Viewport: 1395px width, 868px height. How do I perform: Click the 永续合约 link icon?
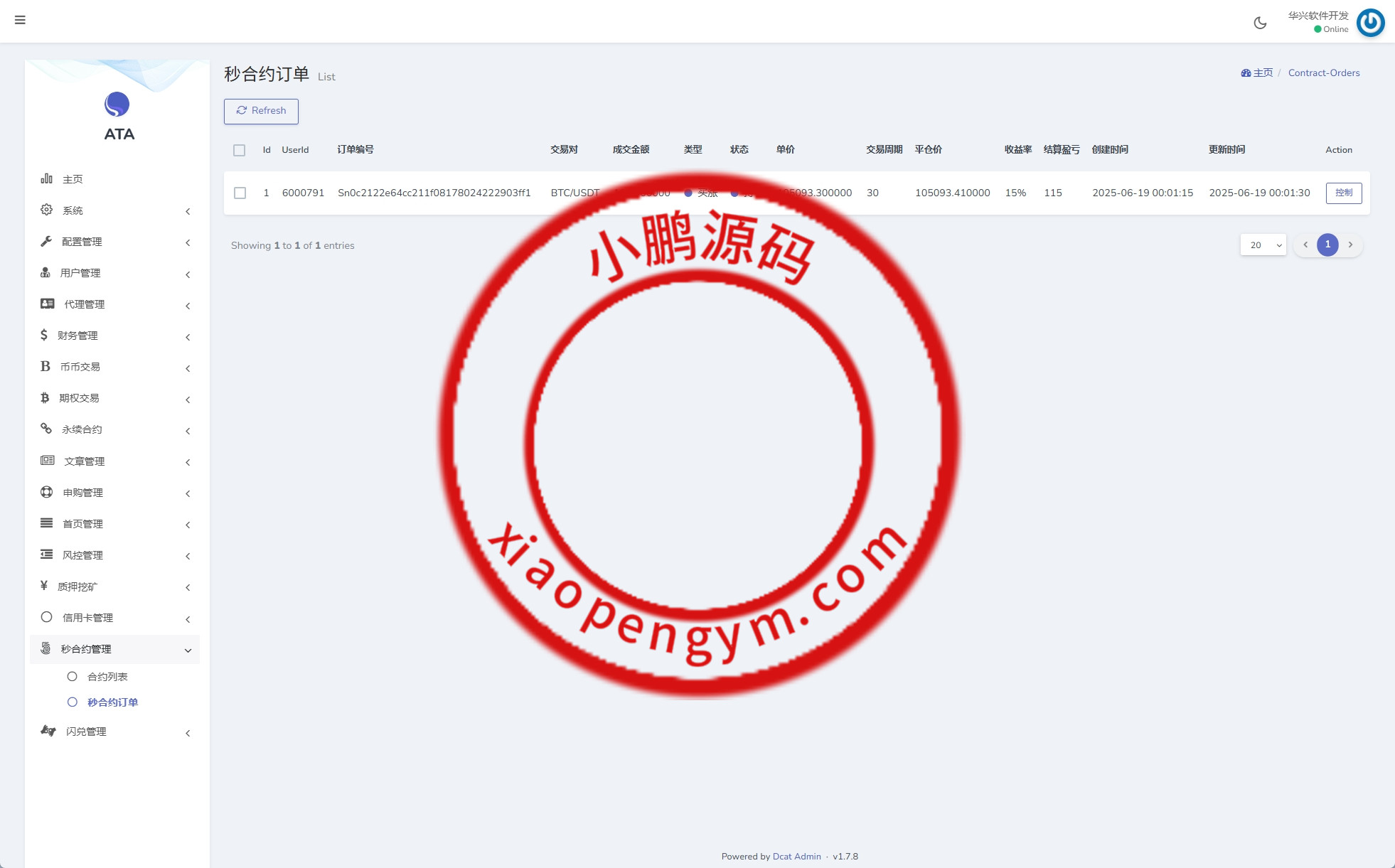46,429
